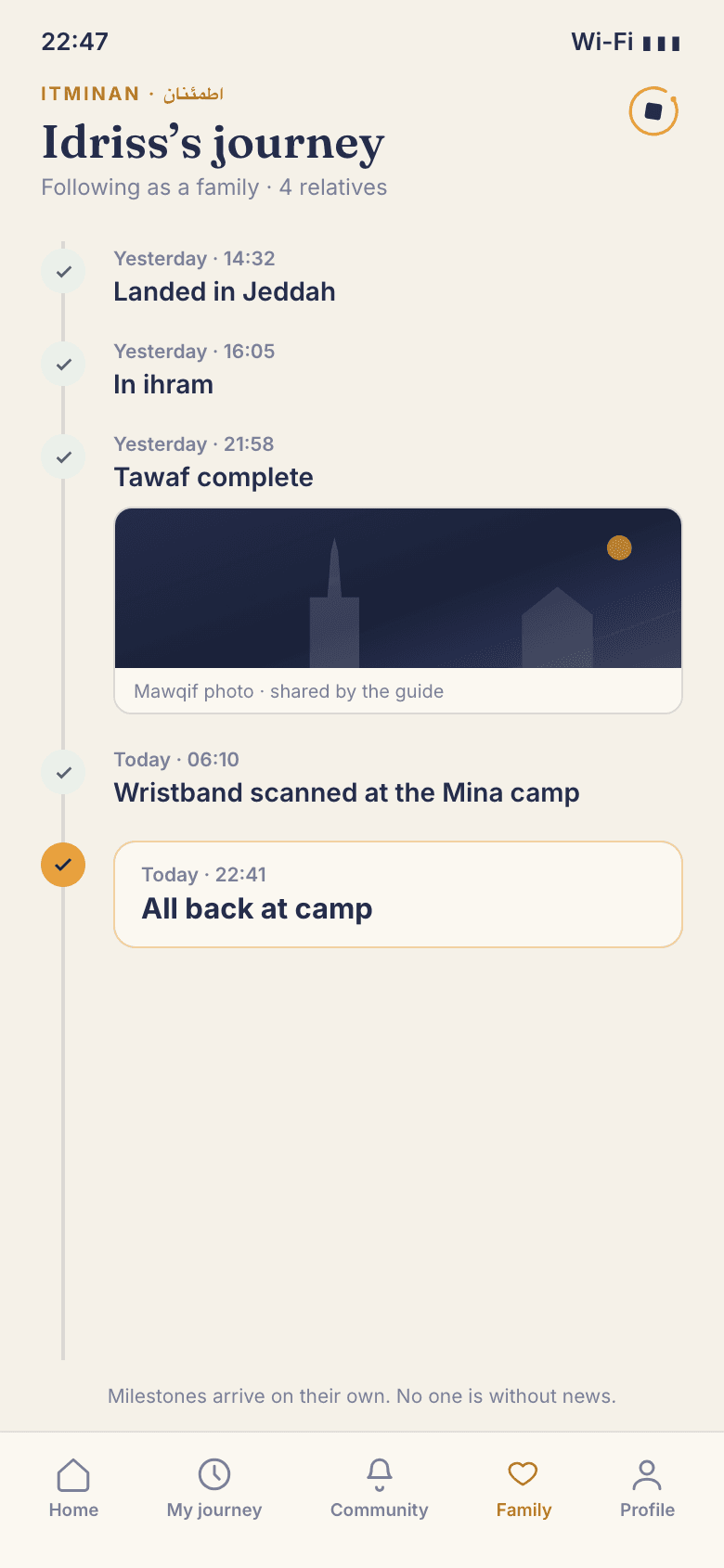Select the Tawaf complete milestone title
724x1568 pixels.
coord(213,478)
